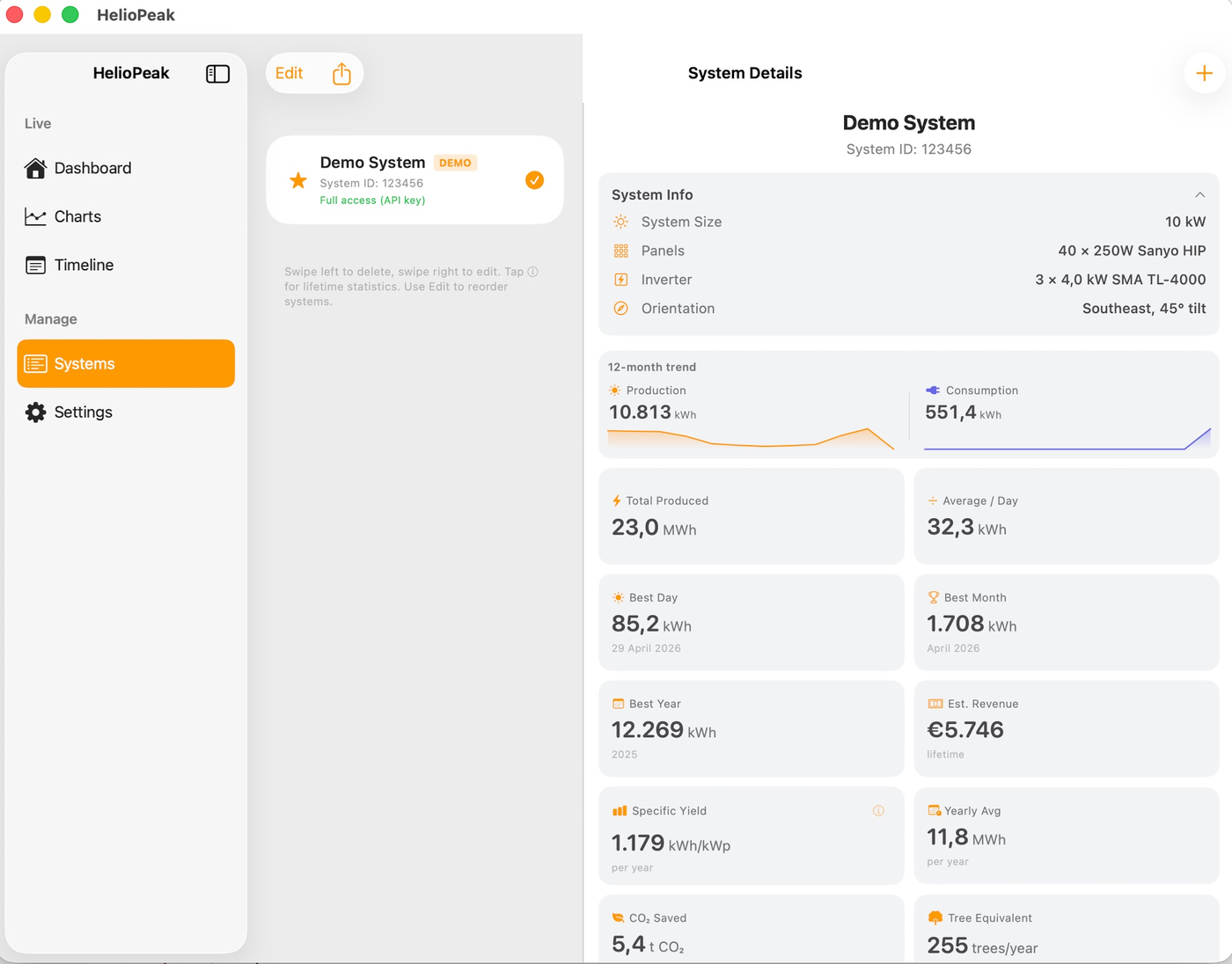Click the Southeast, 45° tilt value

(1144, 309)
